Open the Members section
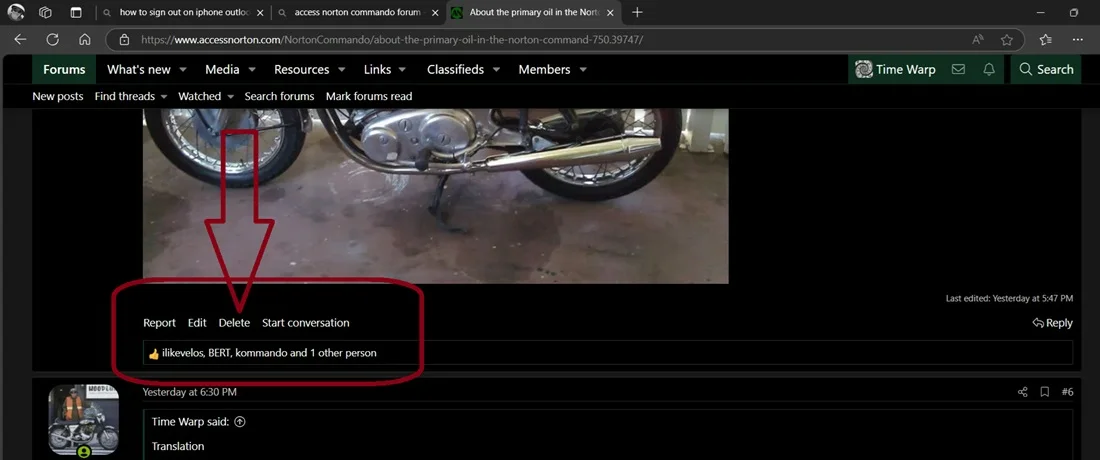1100x460 pixels. [544, 69]
